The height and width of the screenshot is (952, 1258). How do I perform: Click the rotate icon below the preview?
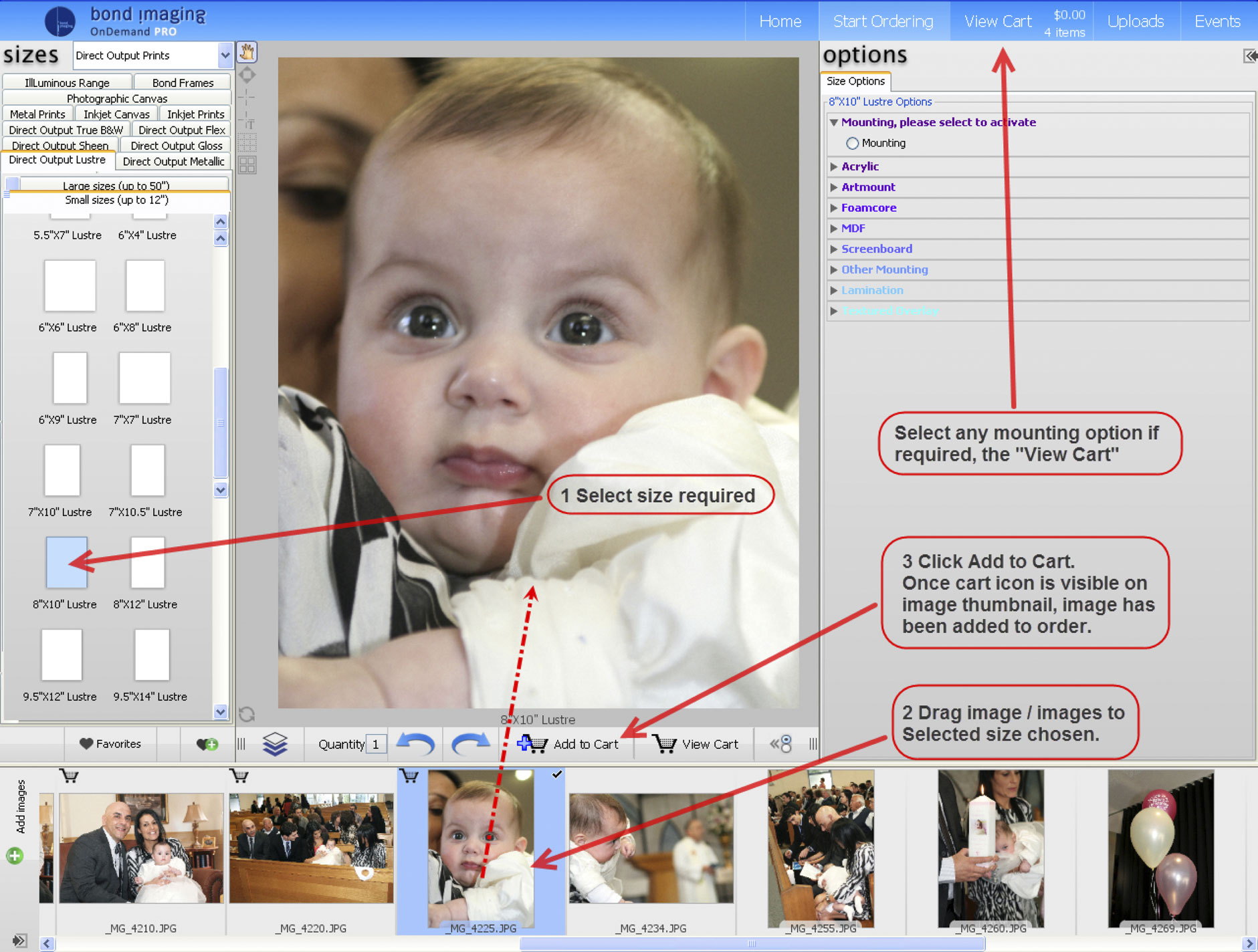(x=247, y=715)
